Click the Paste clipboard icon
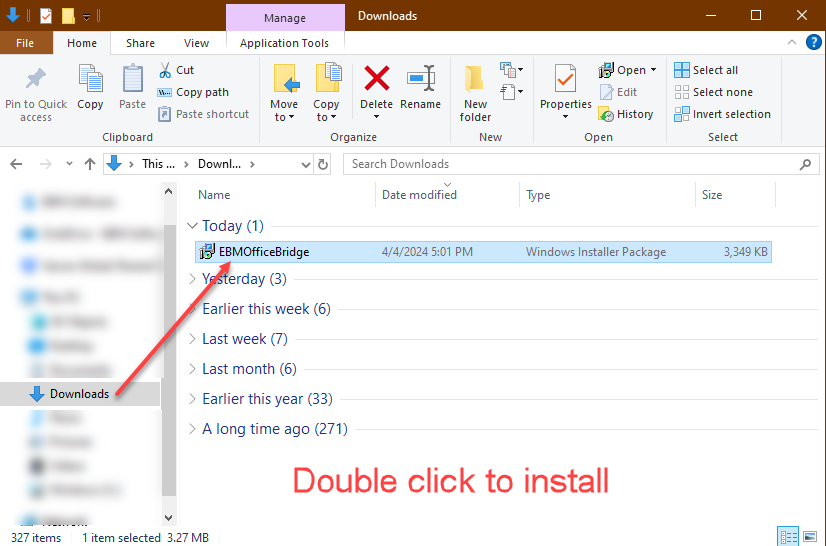The height and width of the screenshot is (546, 826). coord(132,79)
